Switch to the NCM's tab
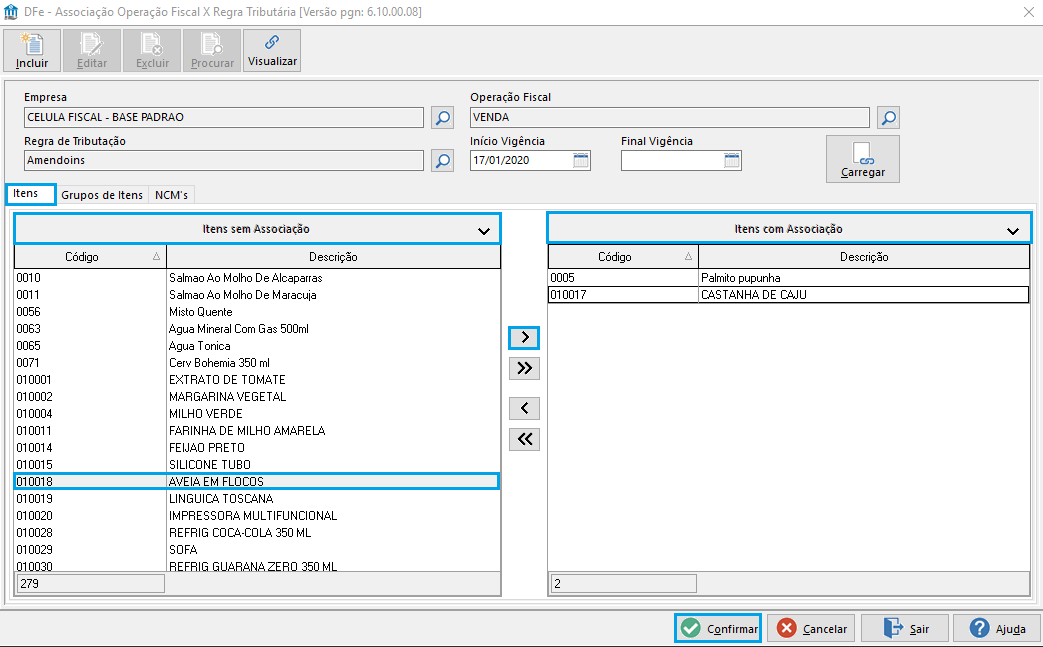The height and width of the screenshot is (647, 1043). tap(172, 195)
